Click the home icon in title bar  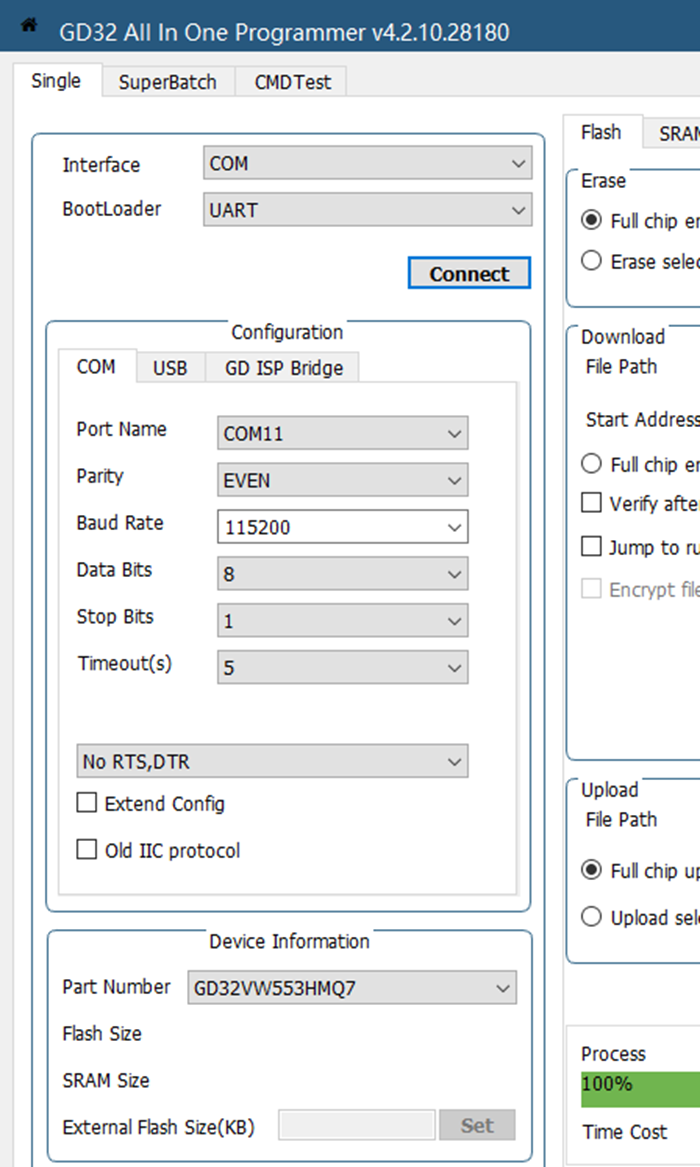click(29, 24)
